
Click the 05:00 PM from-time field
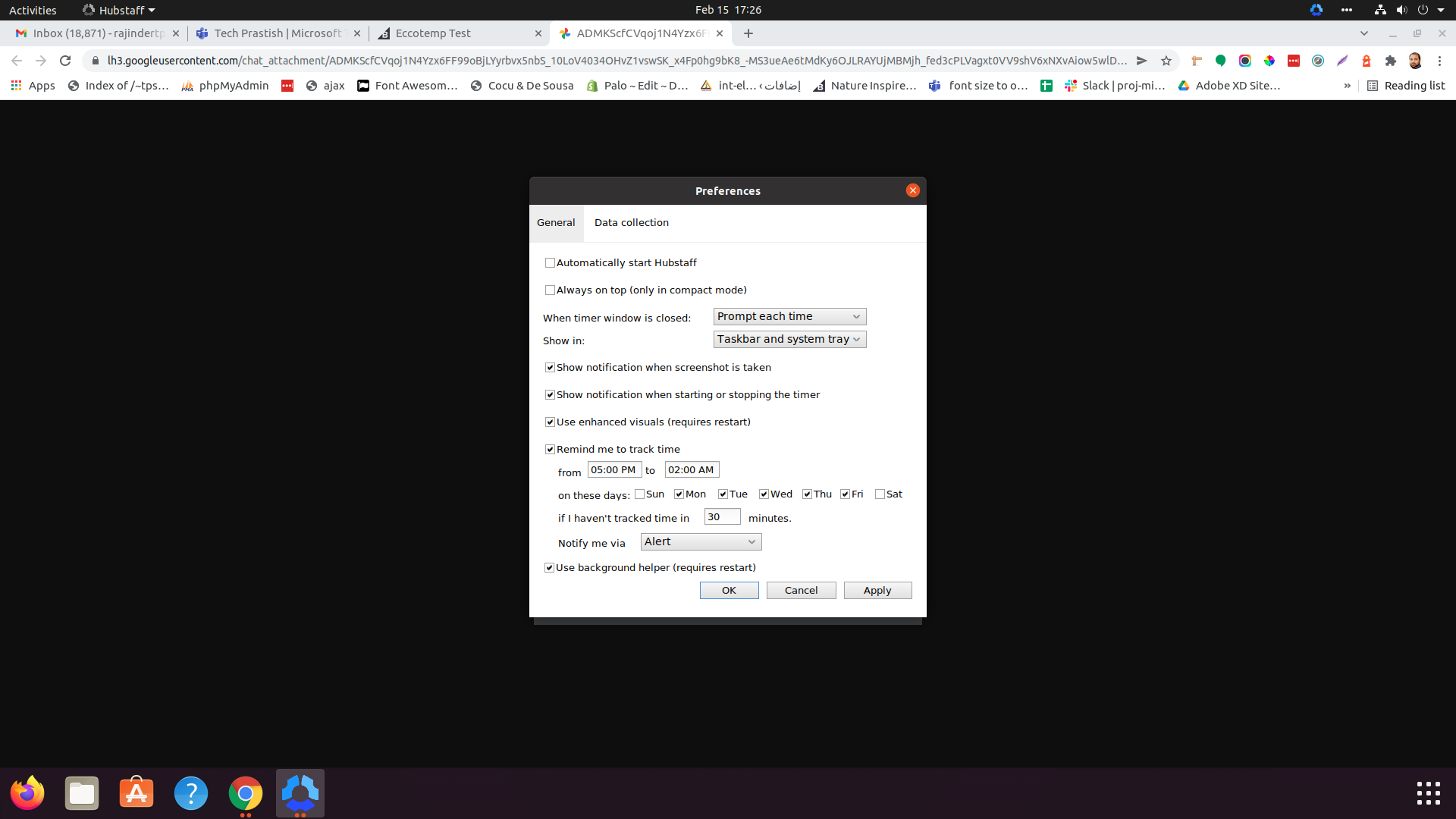click(613, 469)
